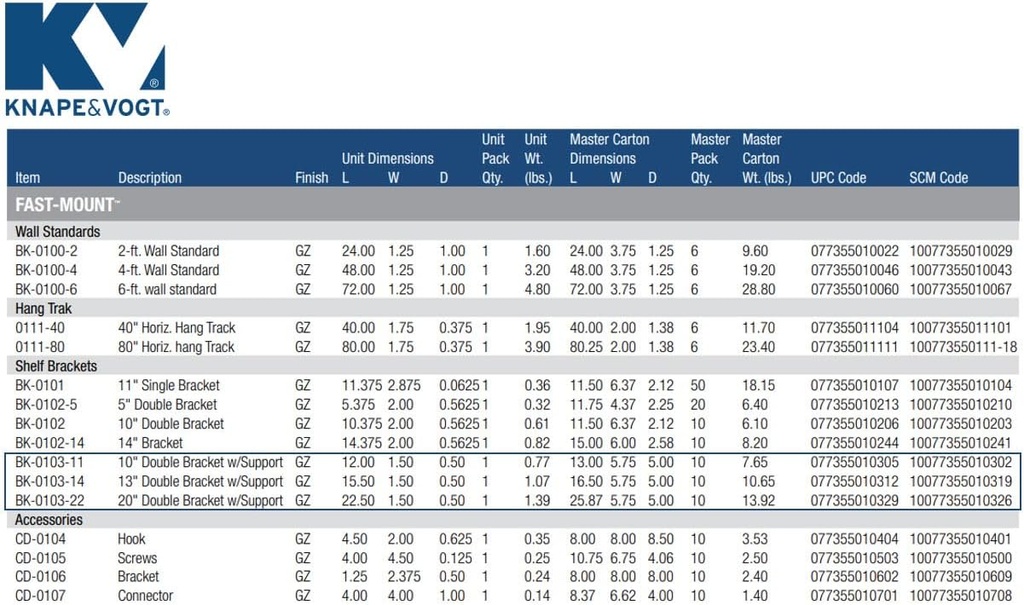
Task: Click the UPC Code column header
Action: click(838, 178)
